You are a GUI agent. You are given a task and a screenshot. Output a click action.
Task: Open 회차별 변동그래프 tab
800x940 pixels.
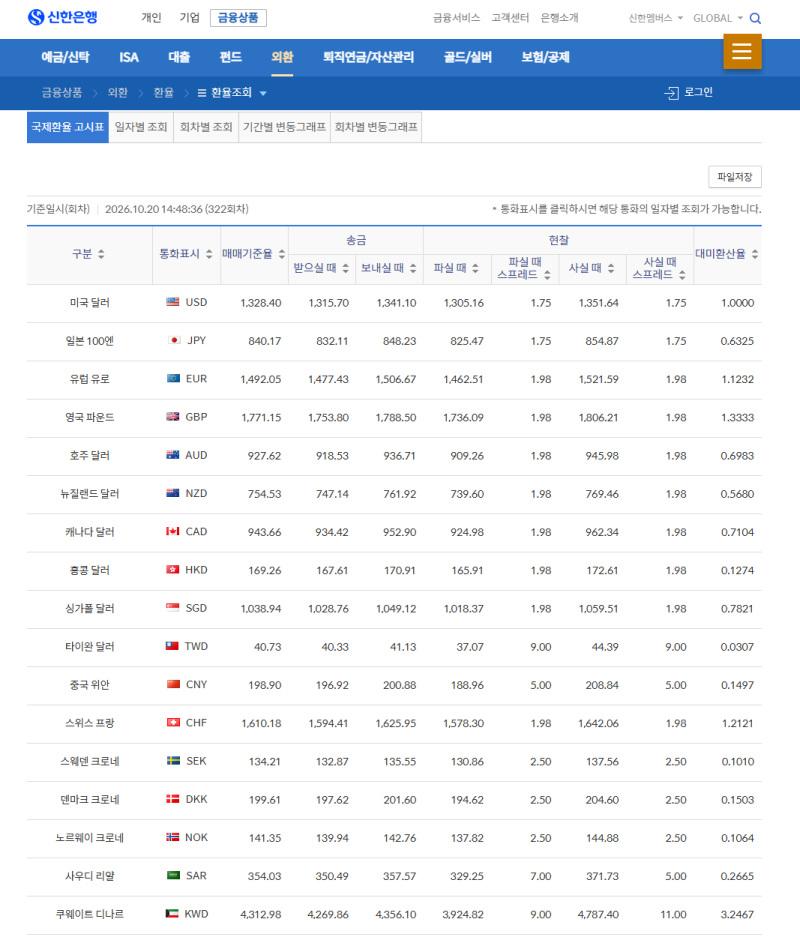click(x=376, y=127)
